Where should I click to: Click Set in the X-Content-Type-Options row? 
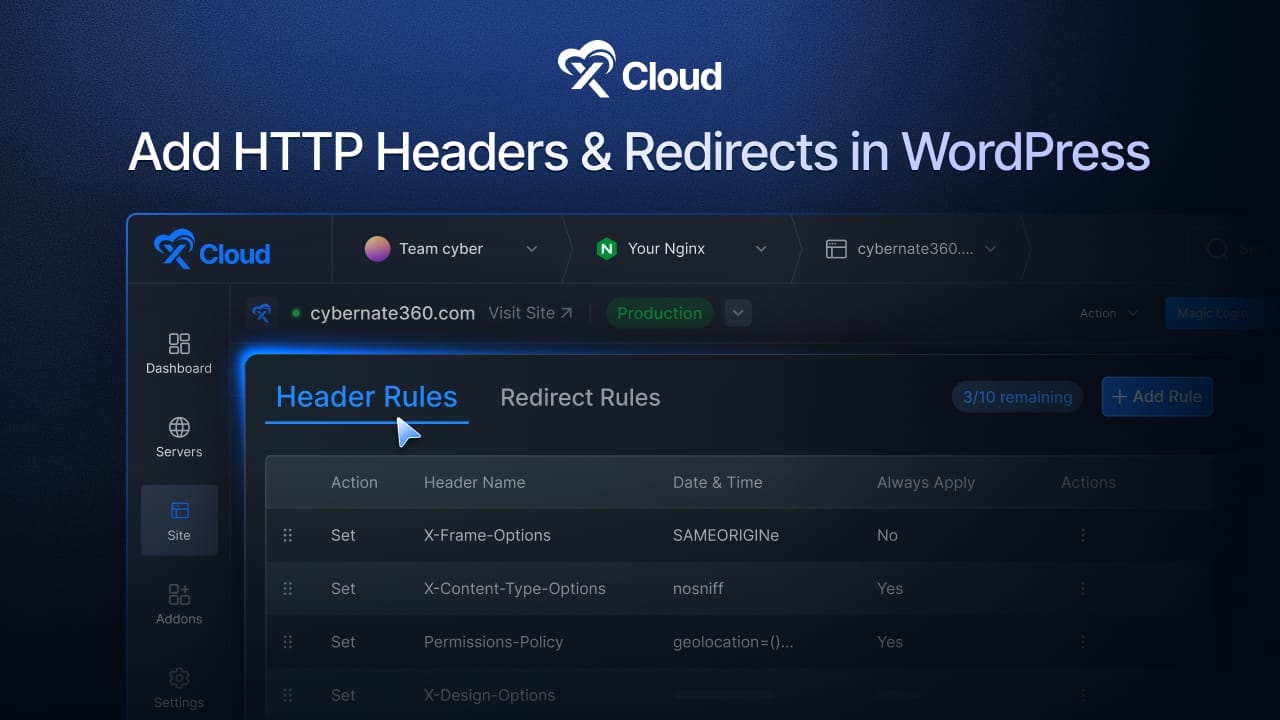click(343, 588)
